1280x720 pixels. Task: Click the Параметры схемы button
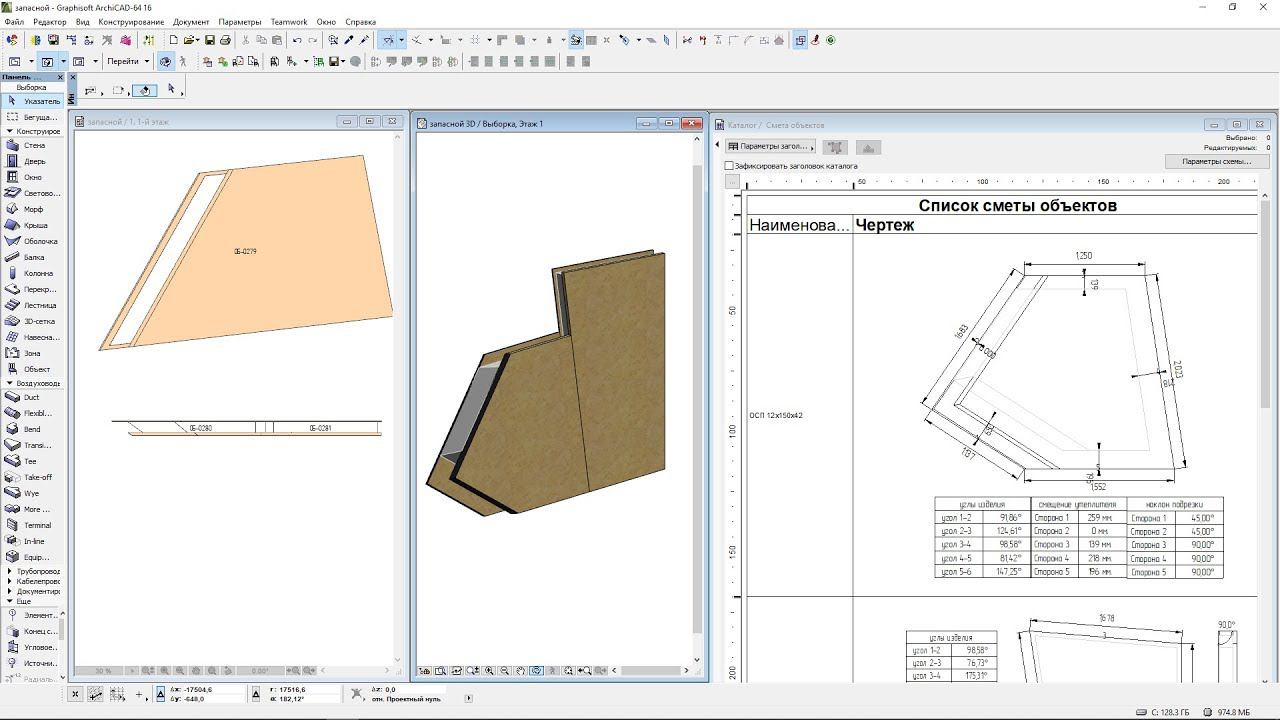click(x=1216, y=161)
